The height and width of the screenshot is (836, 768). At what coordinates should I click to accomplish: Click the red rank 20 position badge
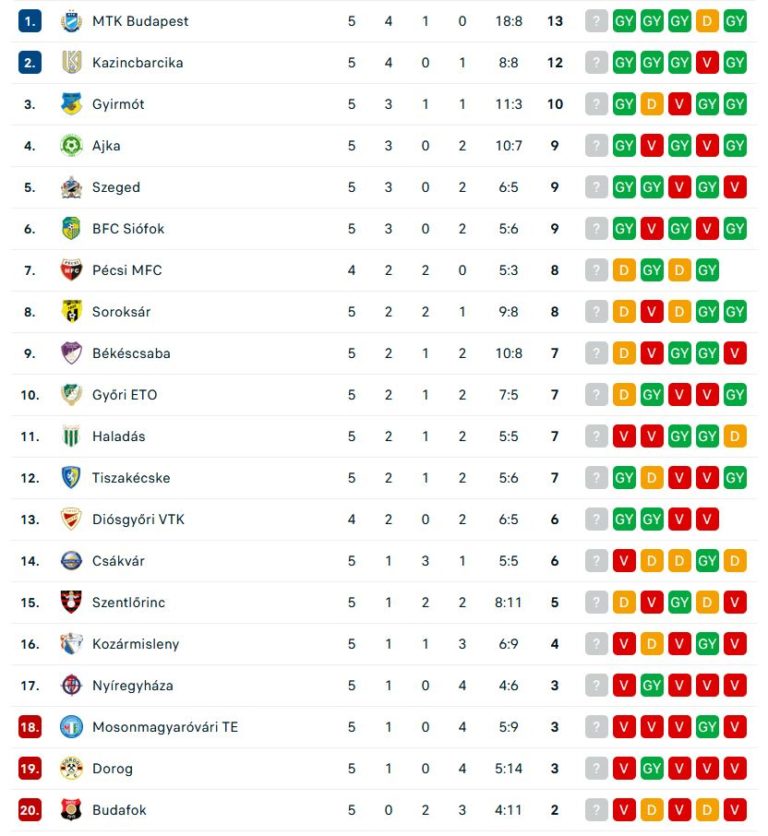[30, 810]
